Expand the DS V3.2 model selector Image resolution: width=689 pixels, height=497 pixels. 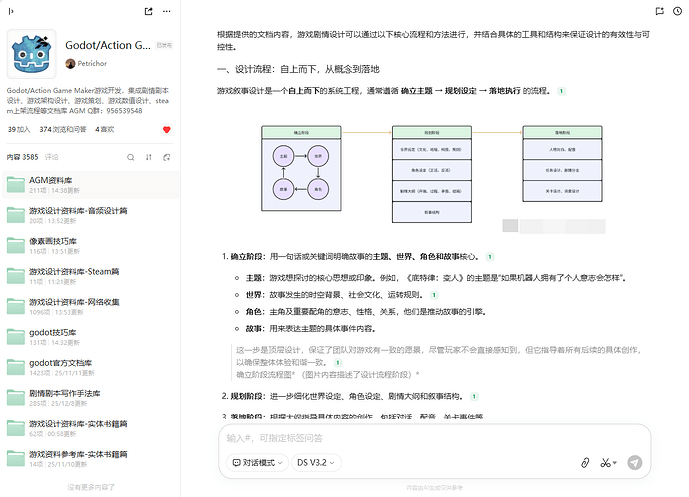tap(318, 463)
